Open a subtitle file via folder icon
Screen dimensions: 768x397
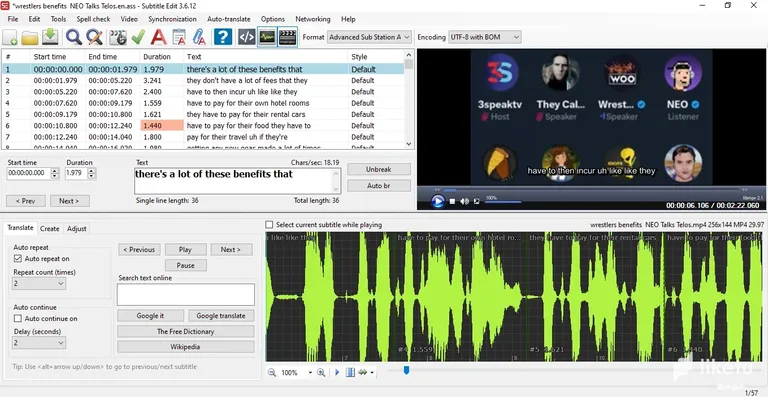tap(30, 37)
